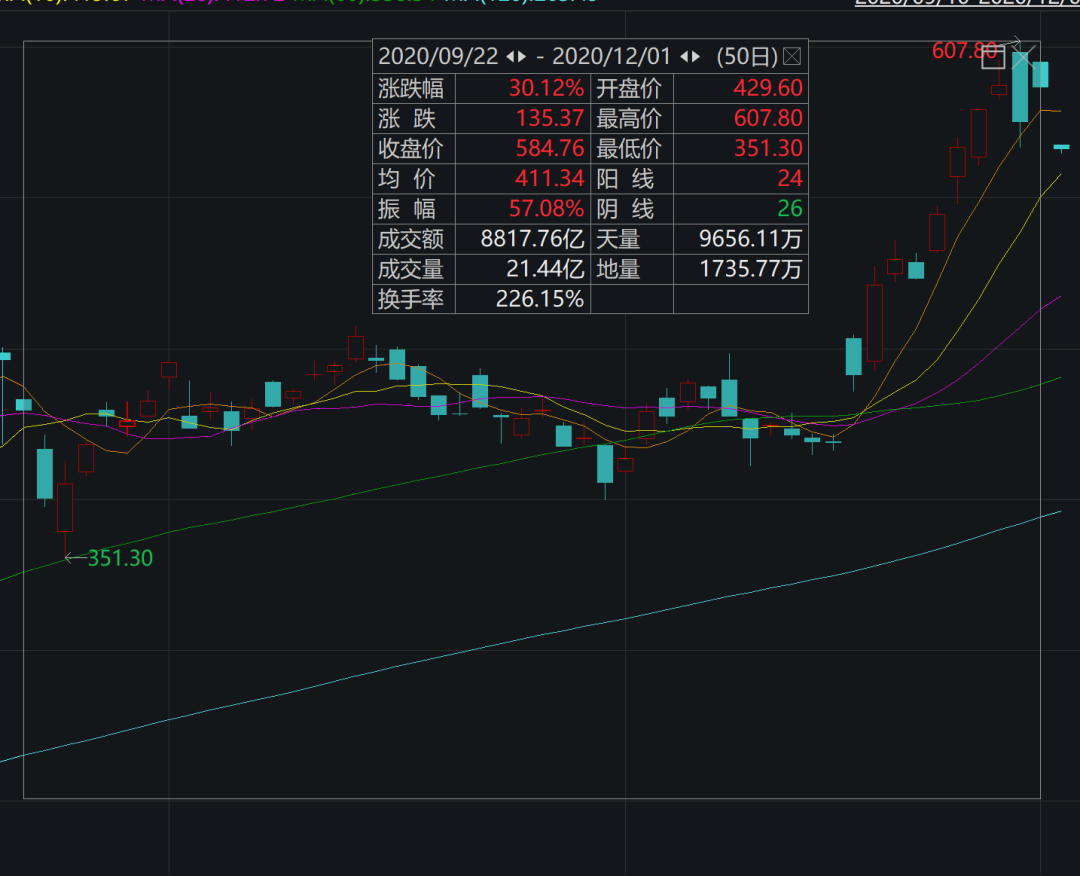Click the 351.30 low price marker
Image resolution: width=1080 pixels, height=876 pixels.
coord(120,558)
